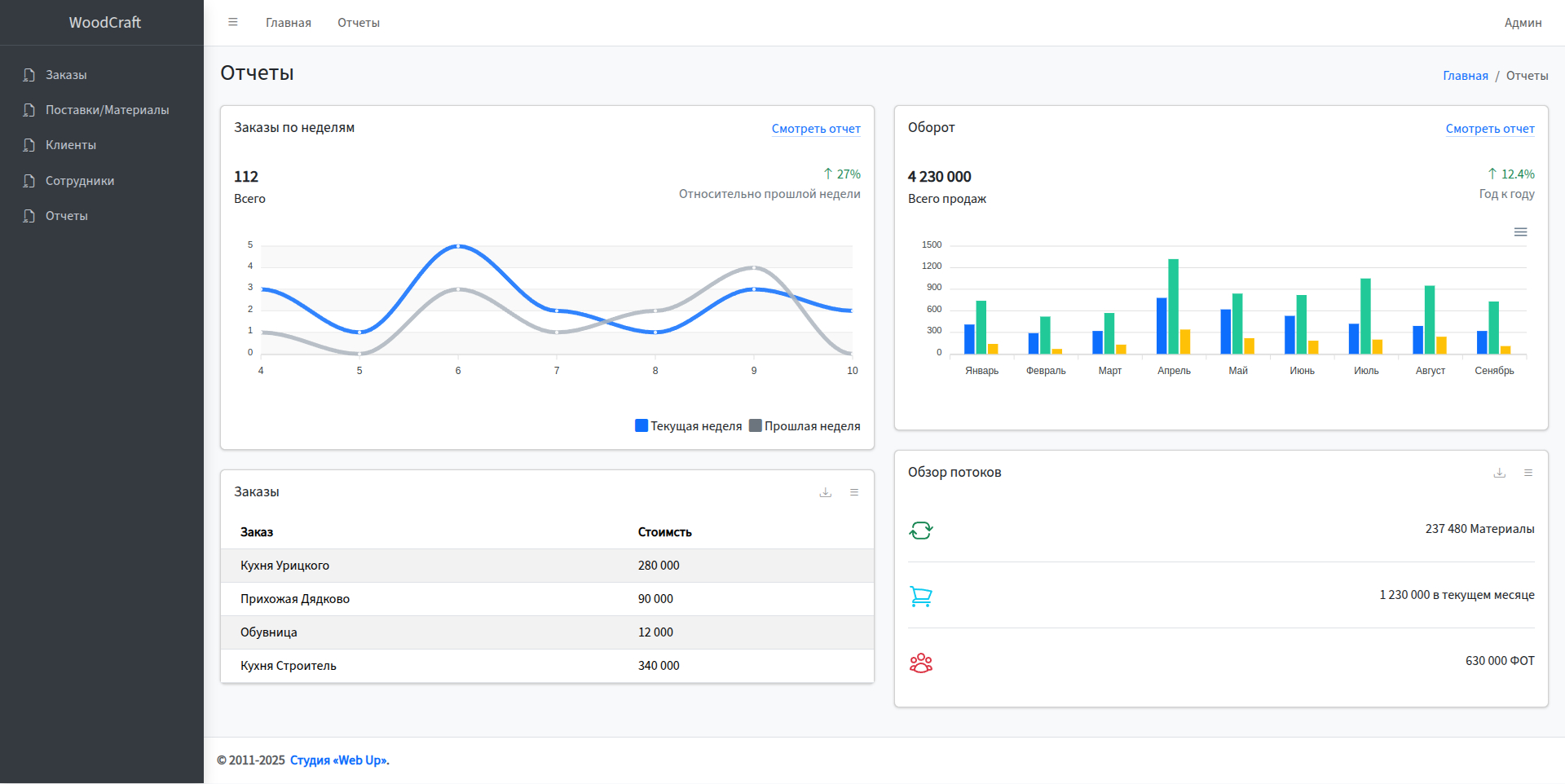Screen dimensions: 1565x784
Task: Click the materials sync icon in Обзор потоков
Action: 920,531
